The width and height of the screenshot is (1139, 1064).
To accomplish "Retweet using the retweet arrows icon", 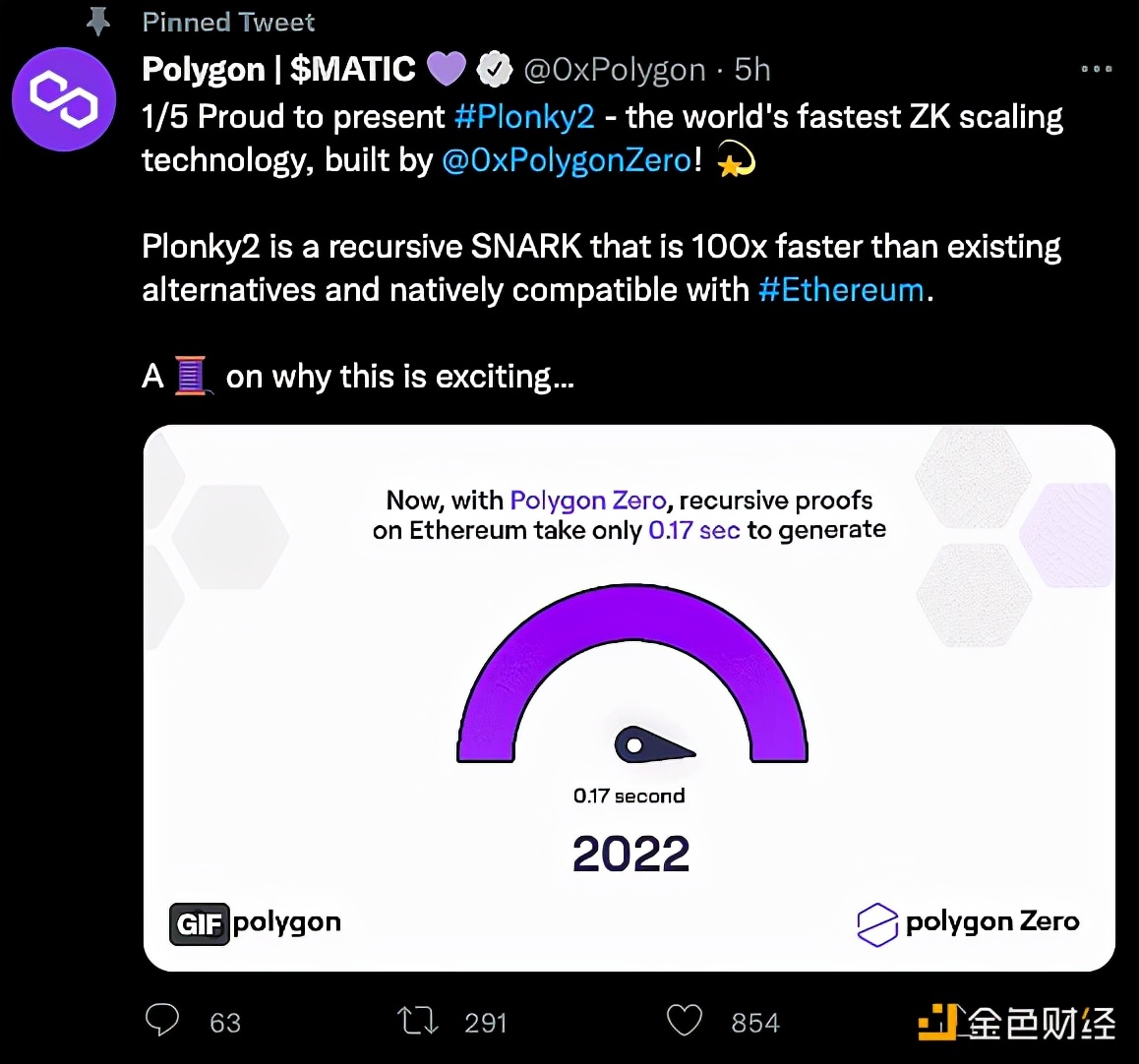I will click(x=418, y=1021).
